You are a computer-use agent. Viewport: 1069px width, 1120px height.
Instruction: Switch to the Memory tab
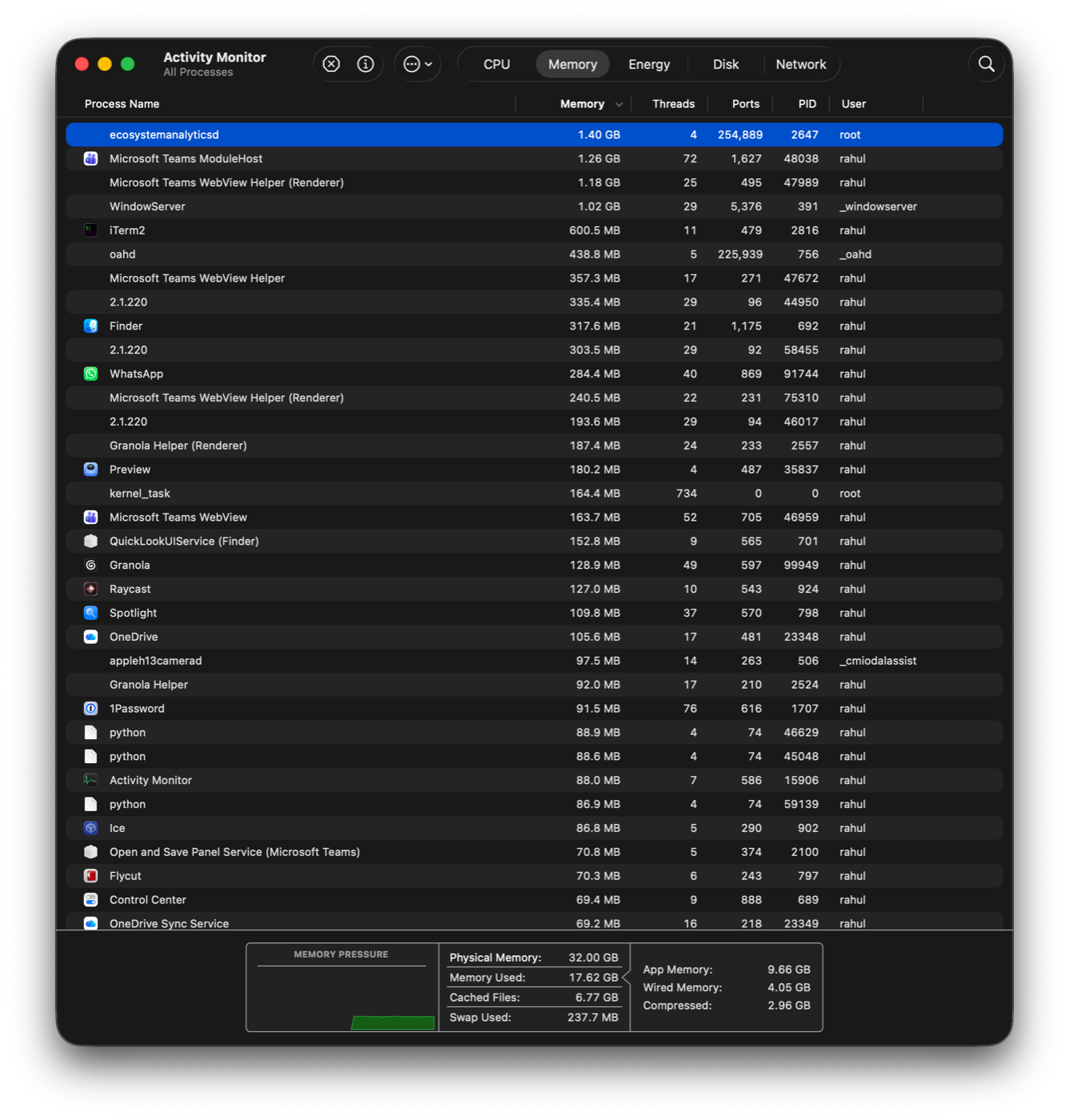pyautogui.click(x=573, y=64)
